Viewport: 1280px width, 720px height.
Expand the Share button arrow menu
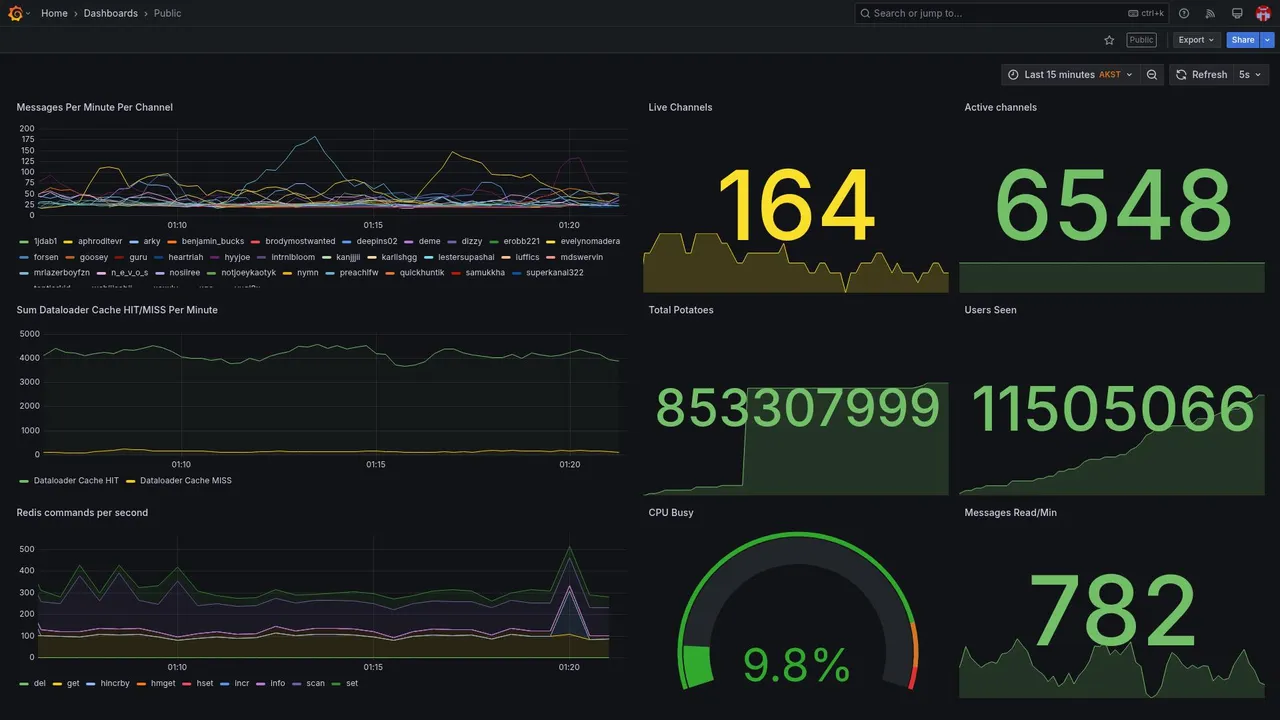1268,40
